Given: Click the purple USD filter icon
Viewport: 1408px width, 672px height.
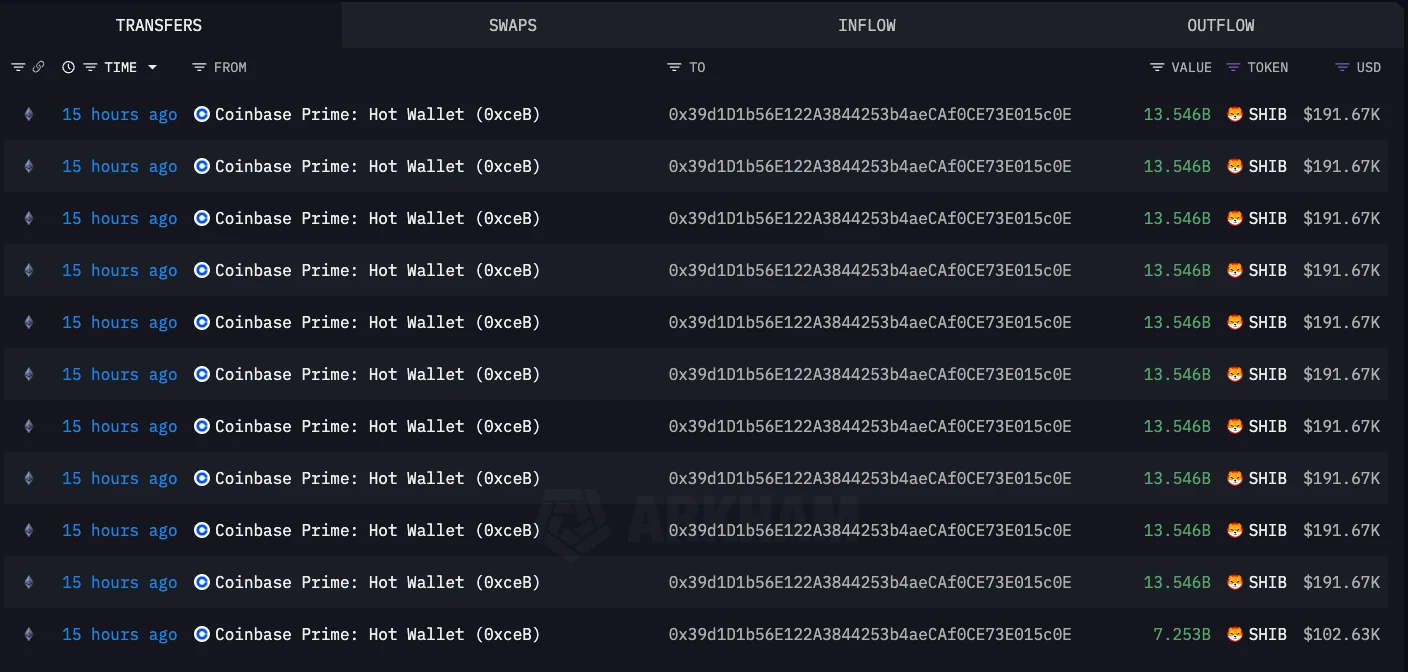Looking at the screenshot, I should tap(1342, 67).
